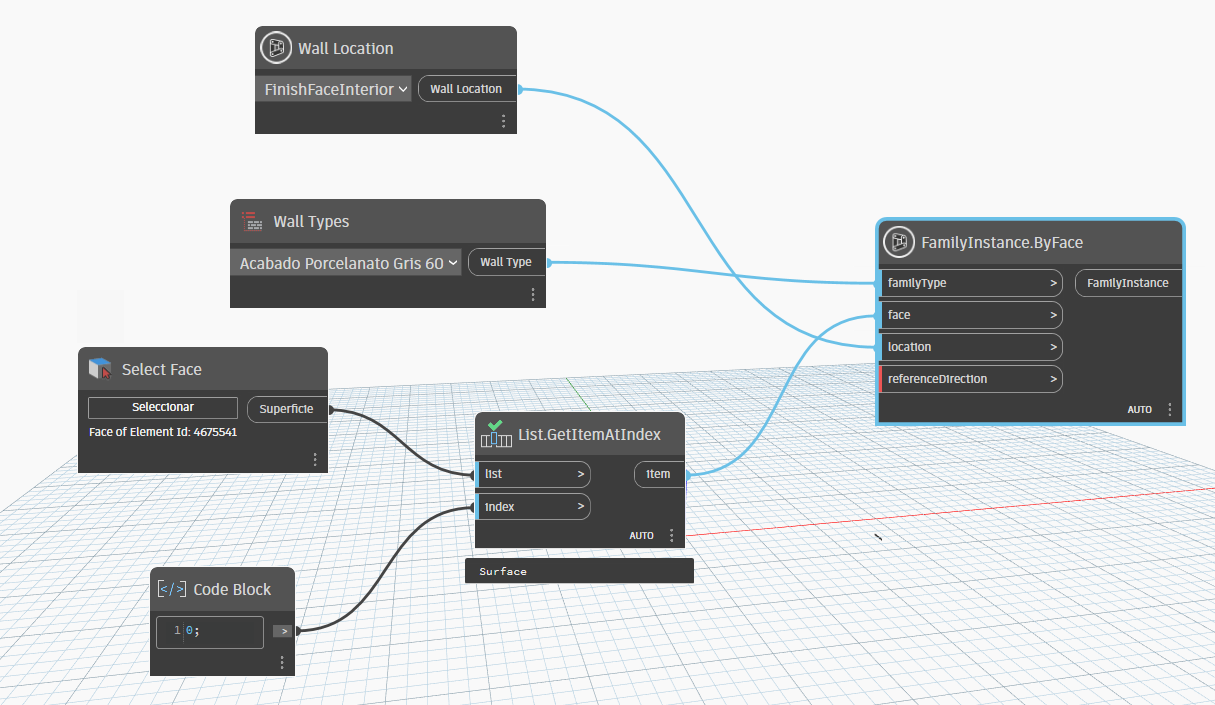The image size is (1215, 705).
Task: Click the Surface preview bubble
Action: pyautogui.click(x=579, y=571)
